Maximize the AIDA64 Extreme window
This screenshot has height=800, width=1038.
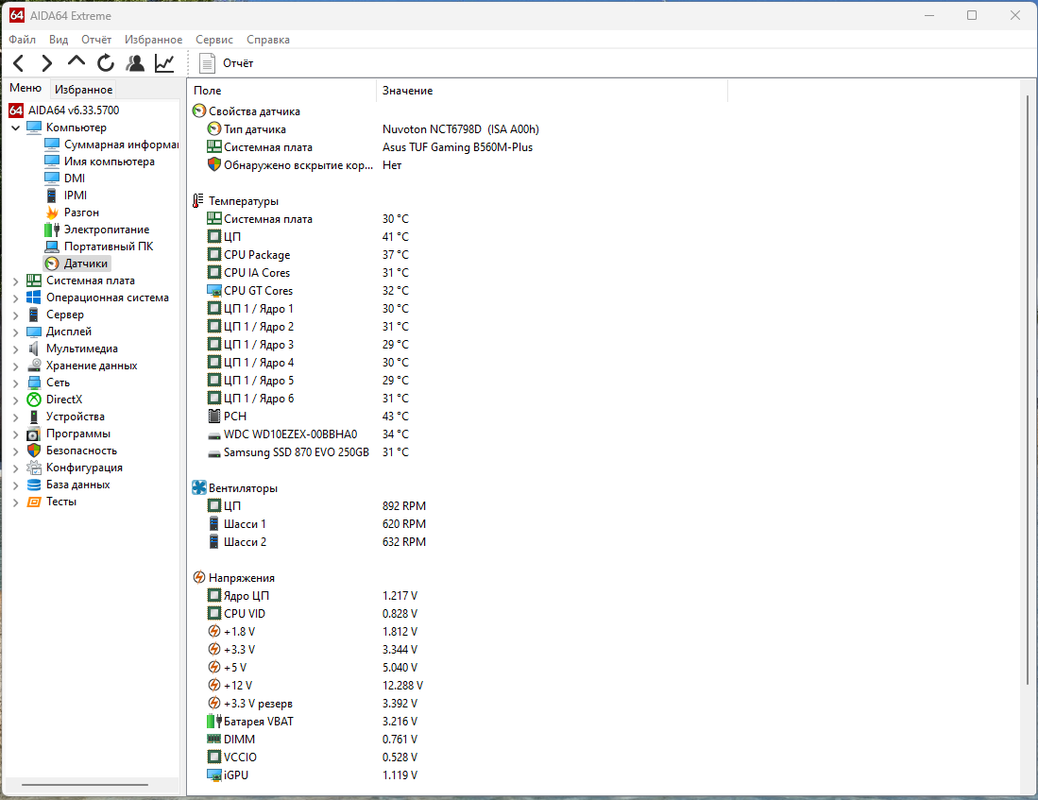972,15
